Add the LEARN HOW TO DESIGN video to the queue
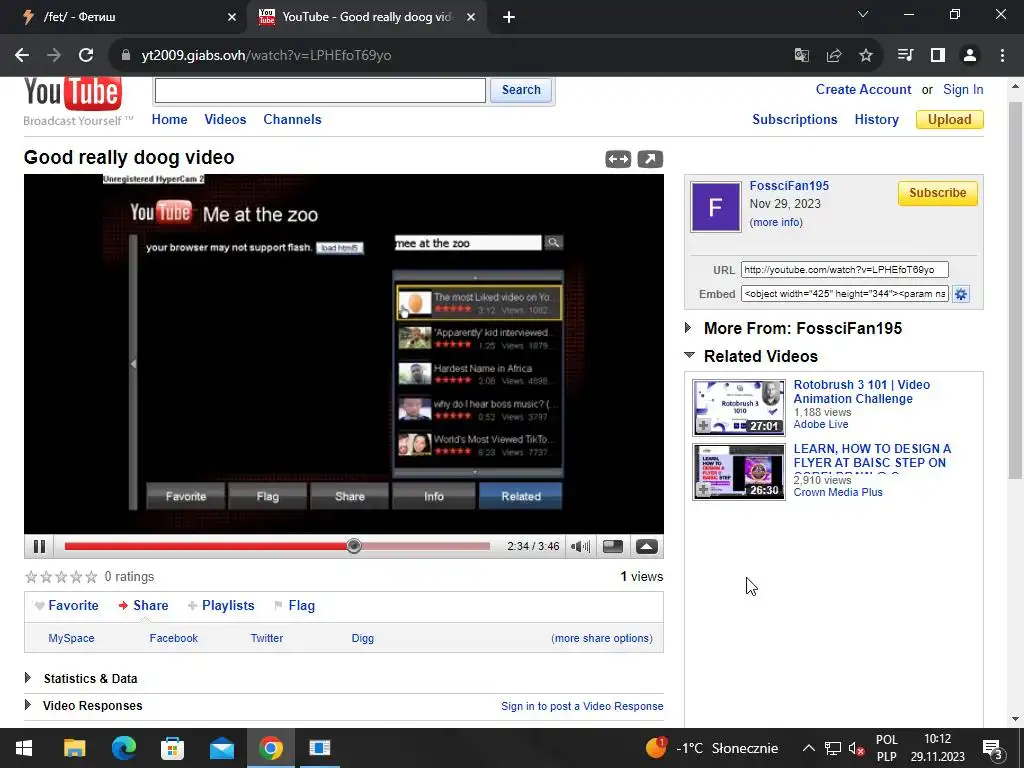The height and width of the screenshot is (768, 1024). tap(703, 490)
